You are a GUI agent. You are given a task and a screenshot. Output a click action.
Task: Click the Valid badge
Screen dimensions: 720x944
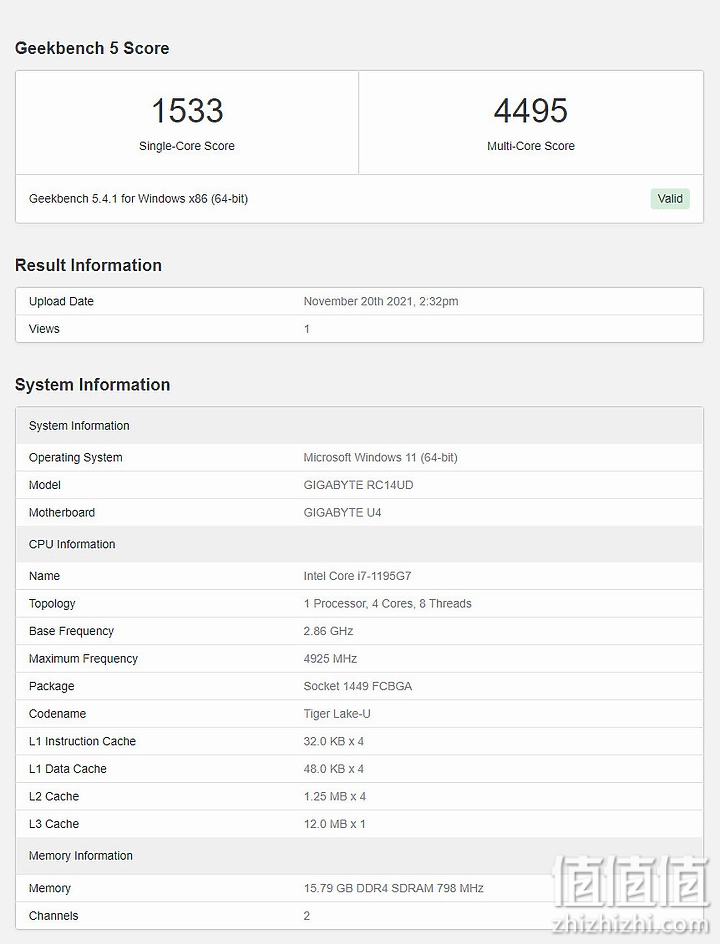(x=669, y=199)
